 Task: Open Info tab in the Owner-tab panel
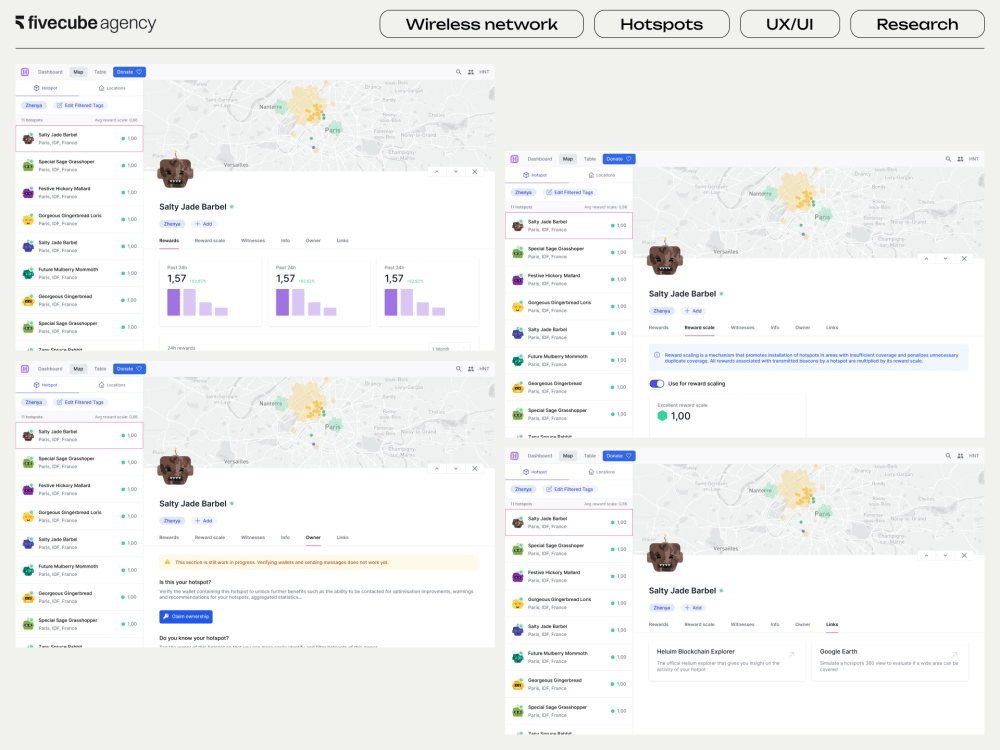[x=285, y=537]
